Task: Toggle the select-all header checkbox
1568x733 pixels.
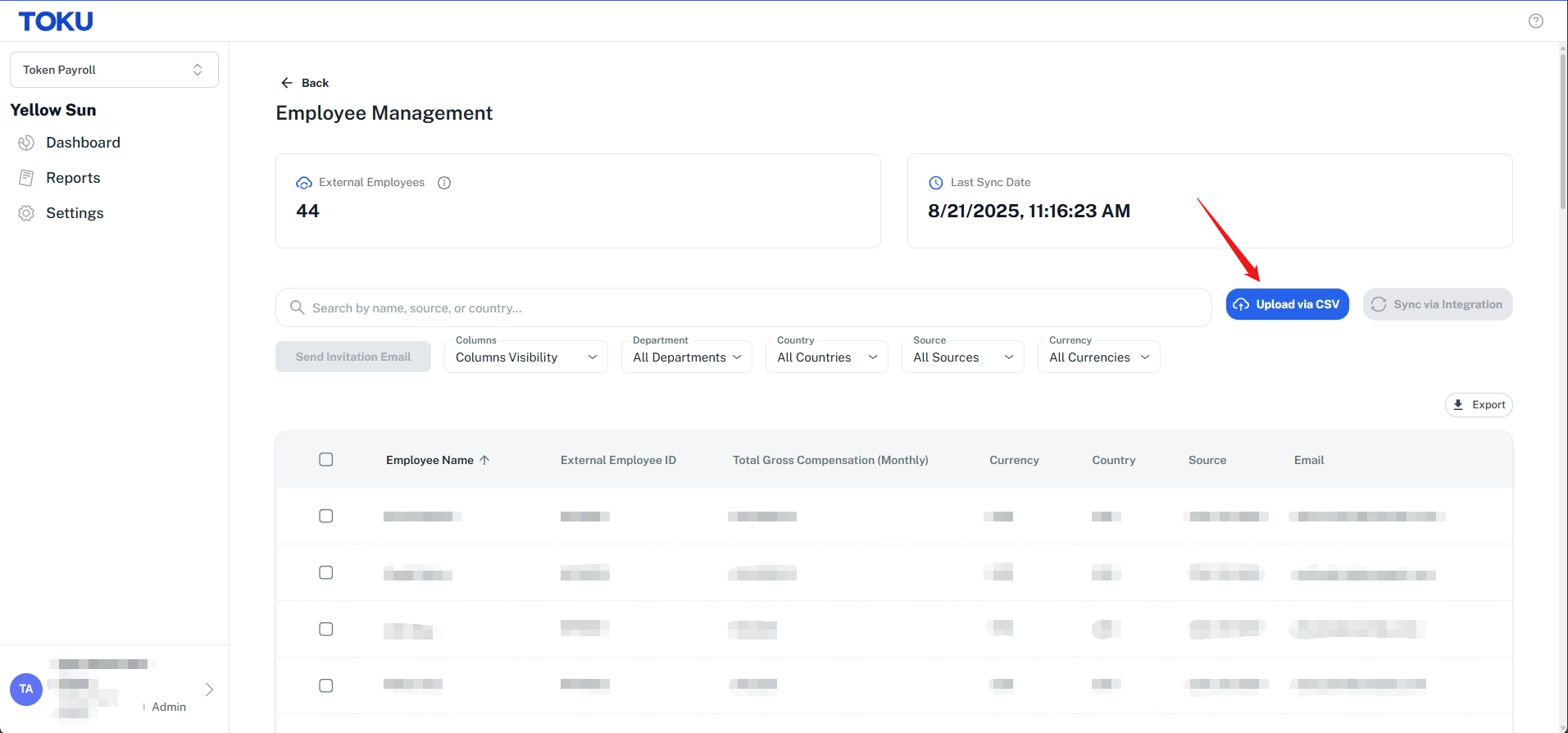Action: click(326, 459)
